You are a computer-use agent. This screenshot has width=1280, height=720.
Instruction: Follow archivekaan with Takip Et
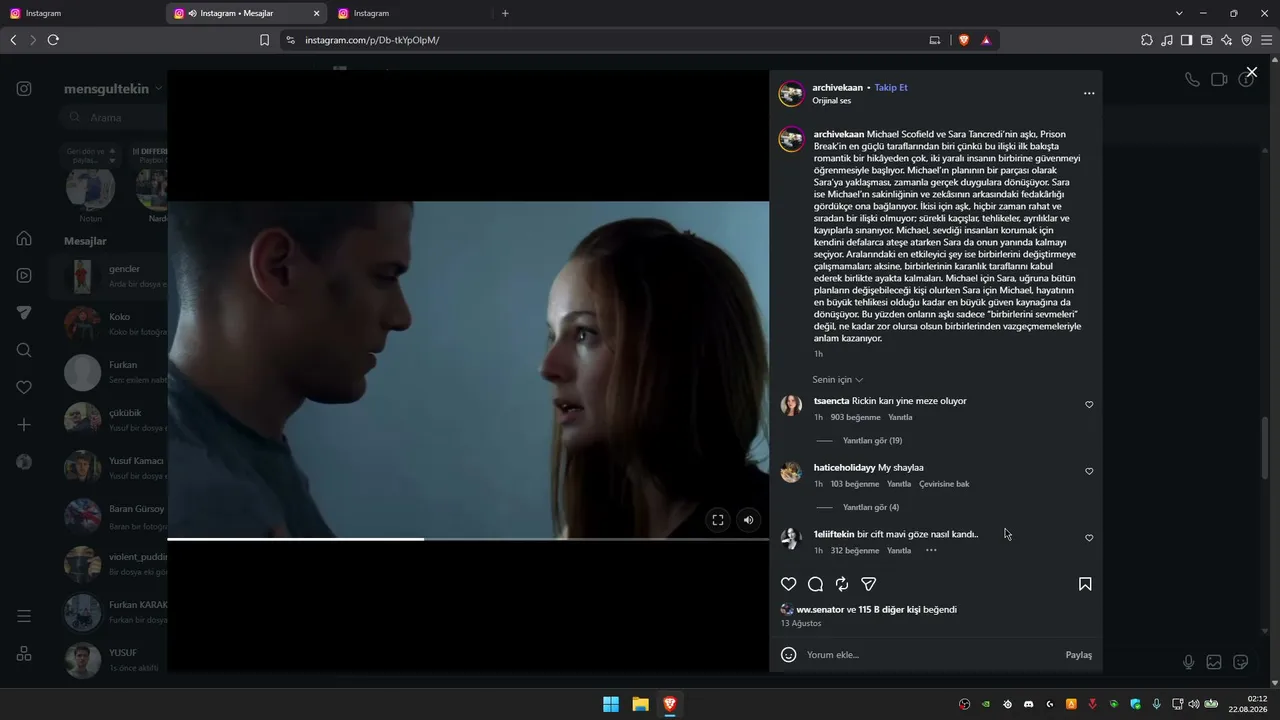pos(891,88)
